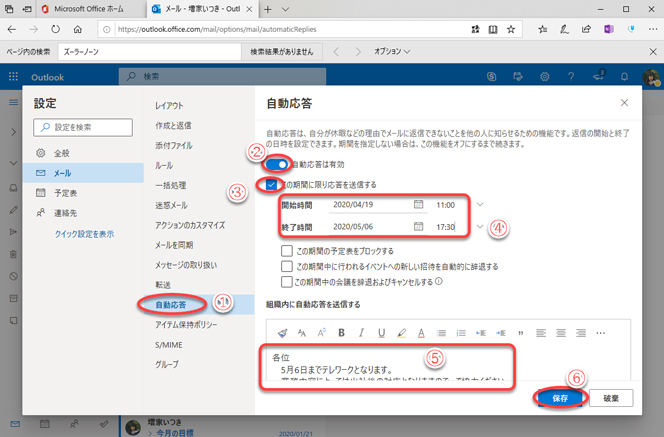Open クイック設定を表示 link

[84, 234]
